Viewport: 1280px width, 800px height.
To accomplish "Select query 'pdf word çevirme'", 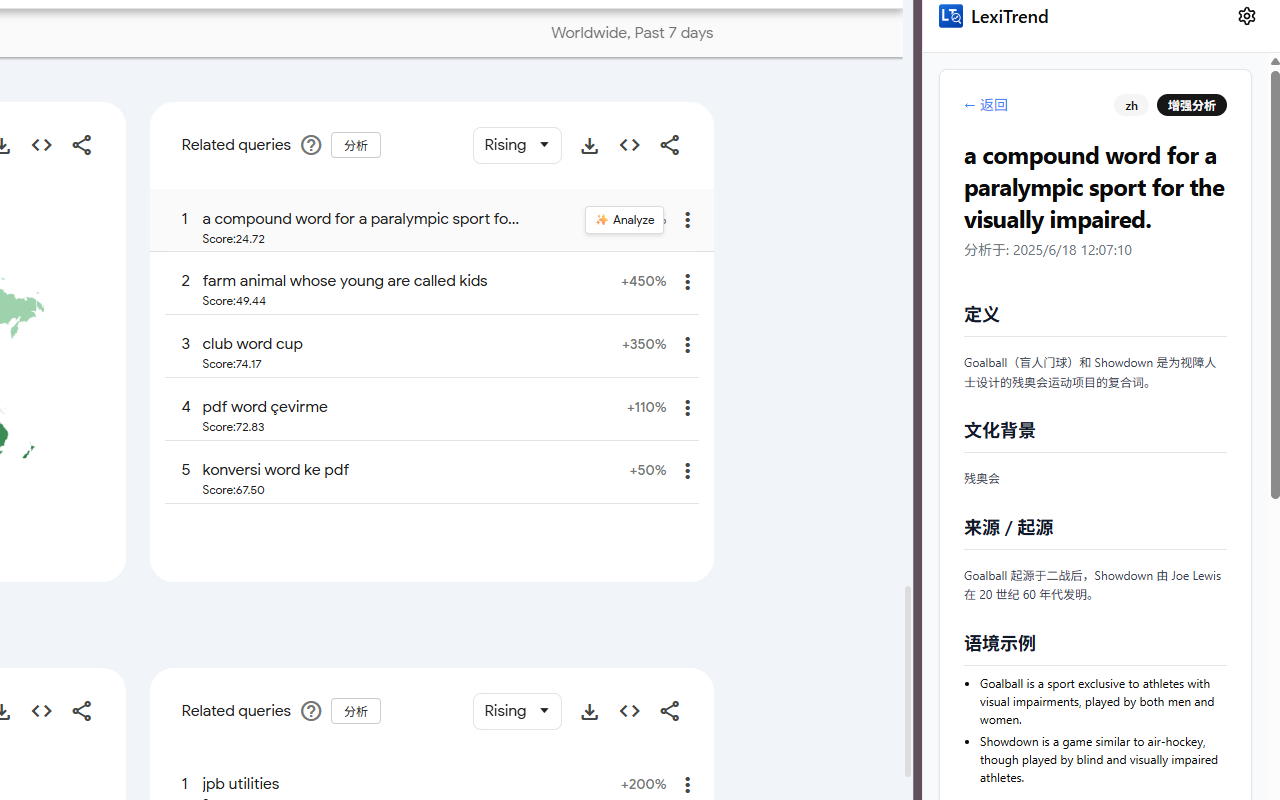I will click(265, 407).
